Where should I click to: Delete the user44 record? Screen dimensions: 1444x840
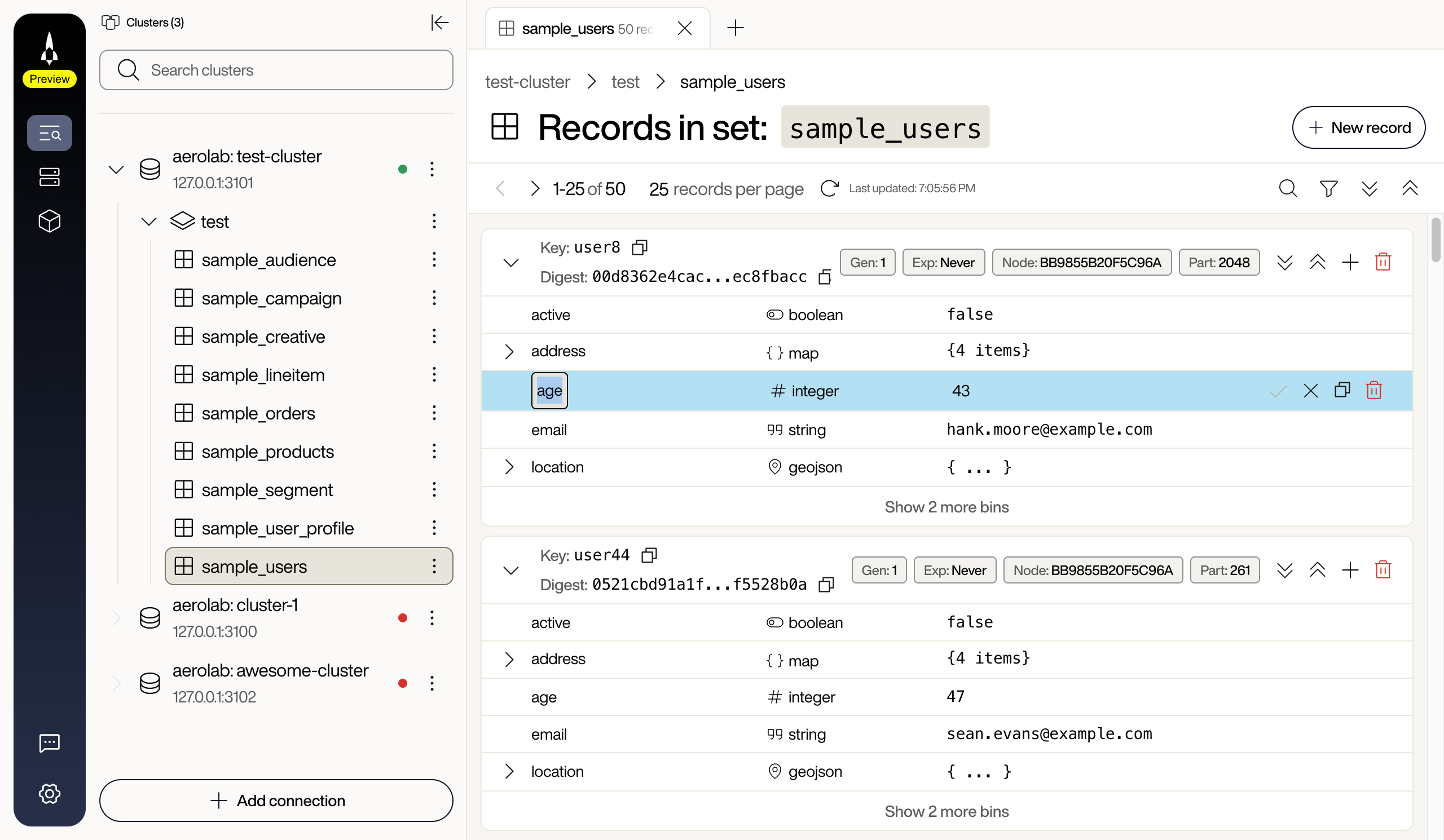(1383, 570)
